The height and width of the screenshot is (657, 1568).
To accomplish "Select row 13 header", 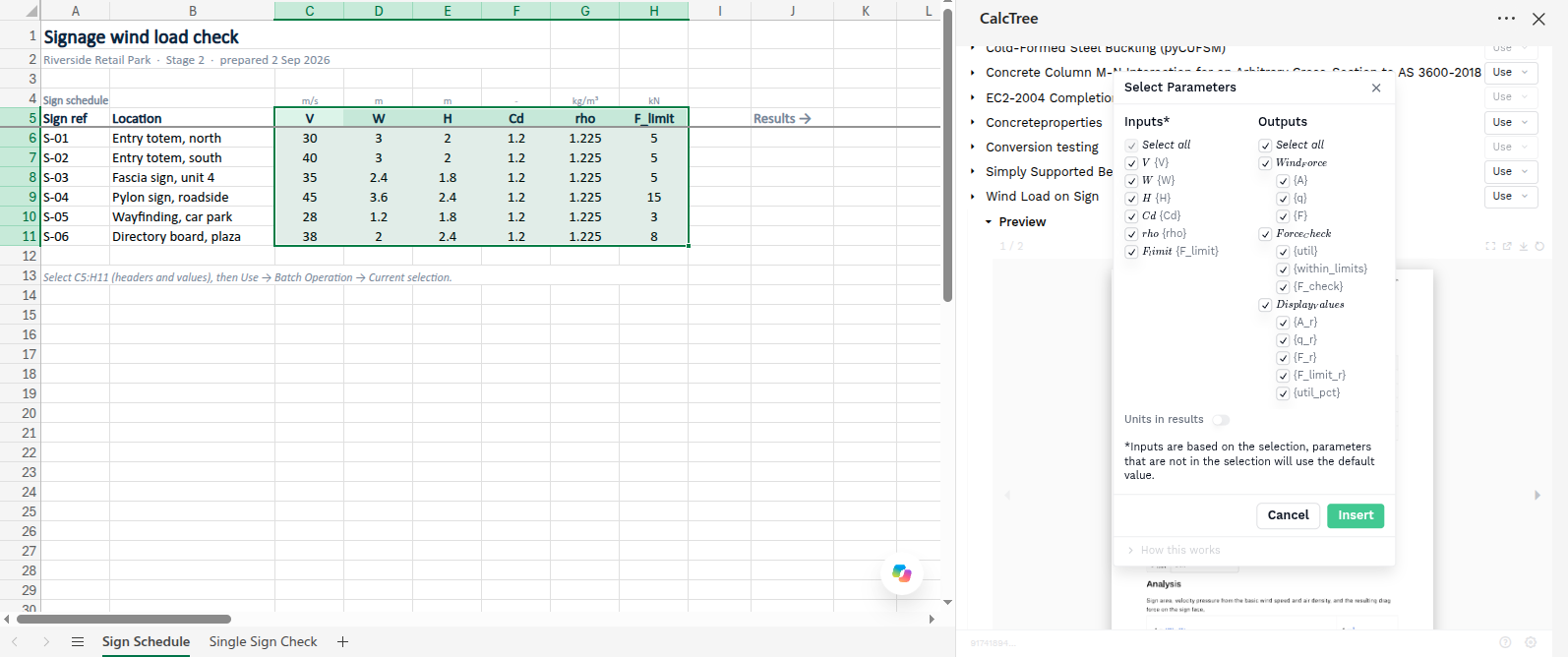I will point(21,275).
